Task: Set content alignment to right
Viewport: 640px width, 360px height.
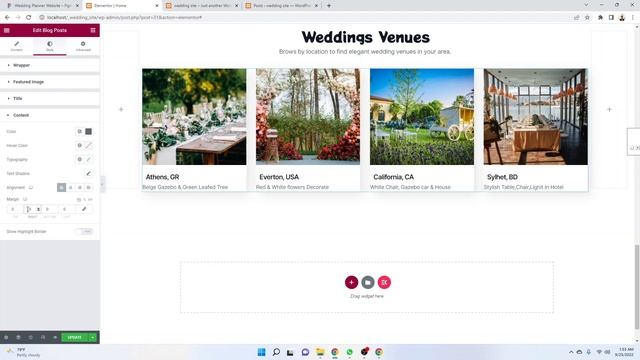Action: 80,187
